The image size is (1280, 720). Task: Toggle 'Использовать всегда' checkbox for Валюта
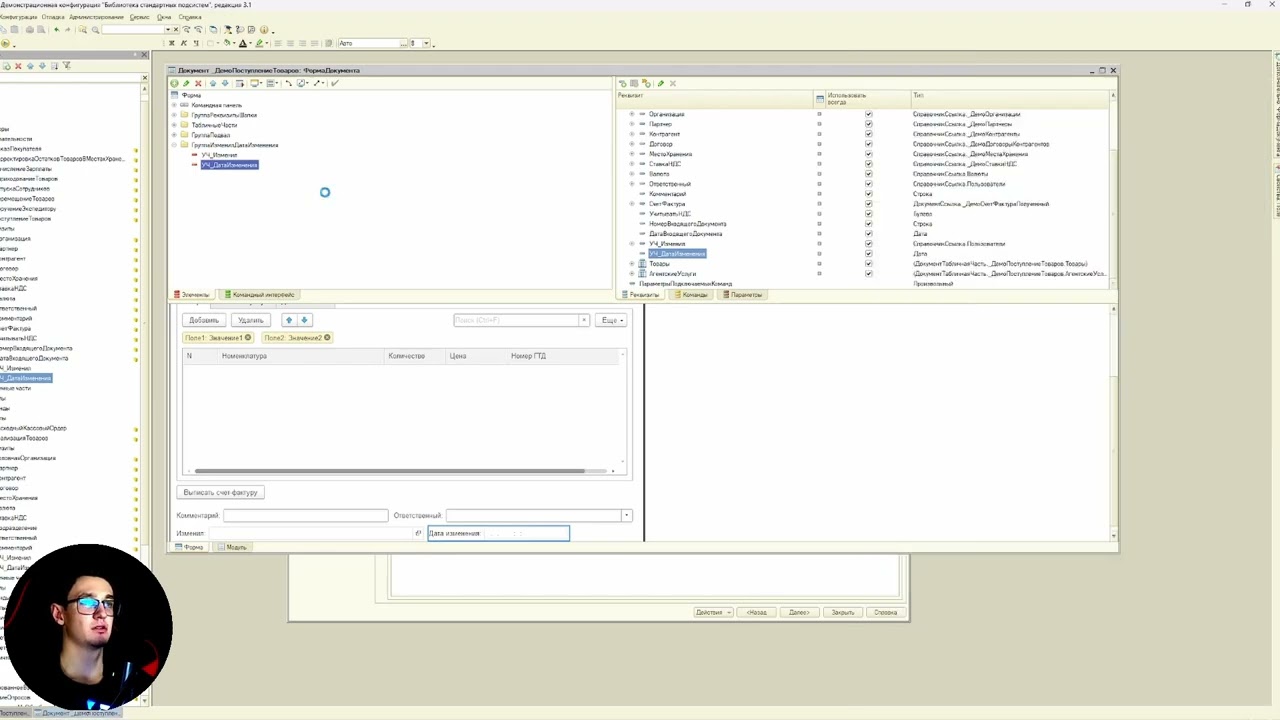(868, 174)
